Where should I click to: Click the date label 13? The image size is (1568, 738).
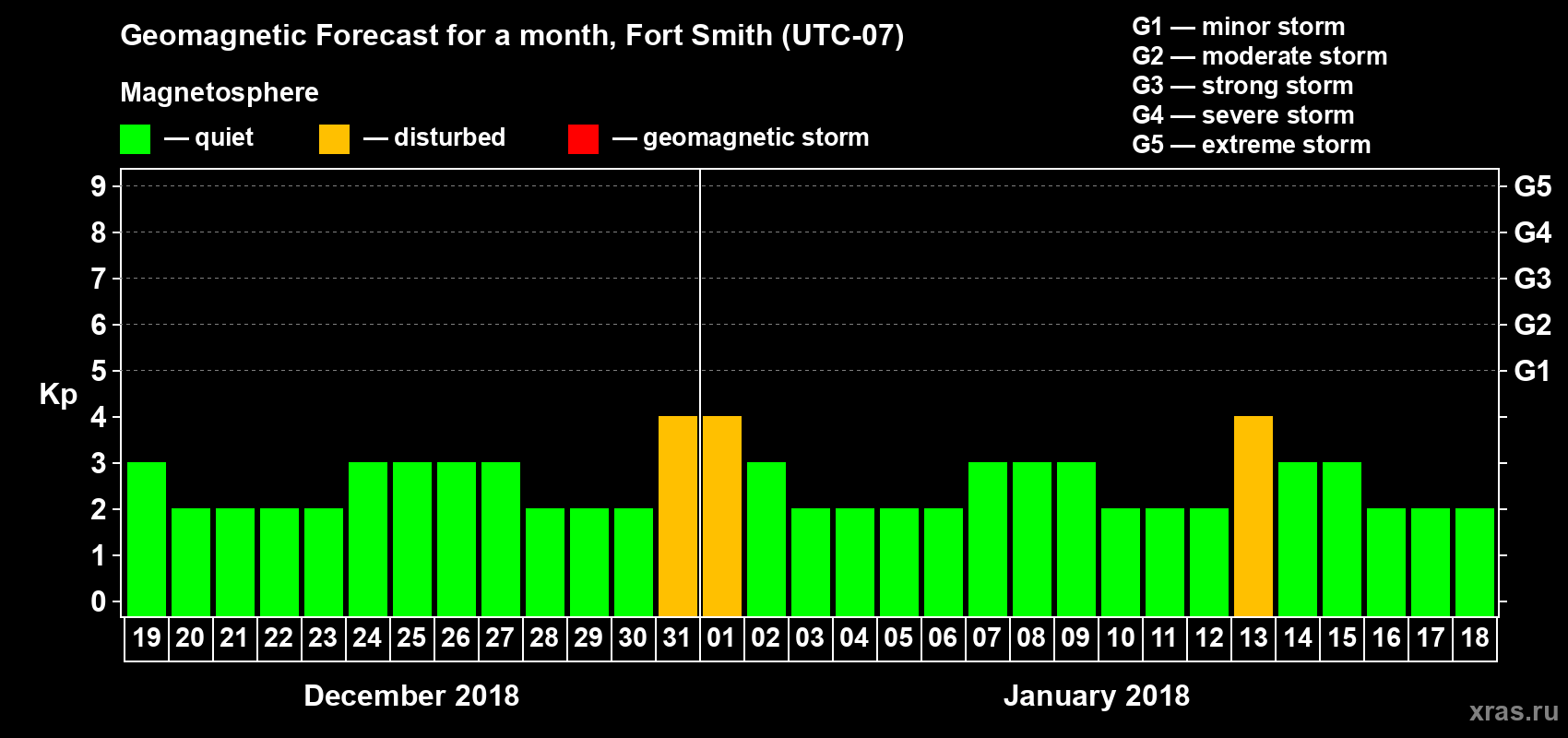[x=1253, y=637]
